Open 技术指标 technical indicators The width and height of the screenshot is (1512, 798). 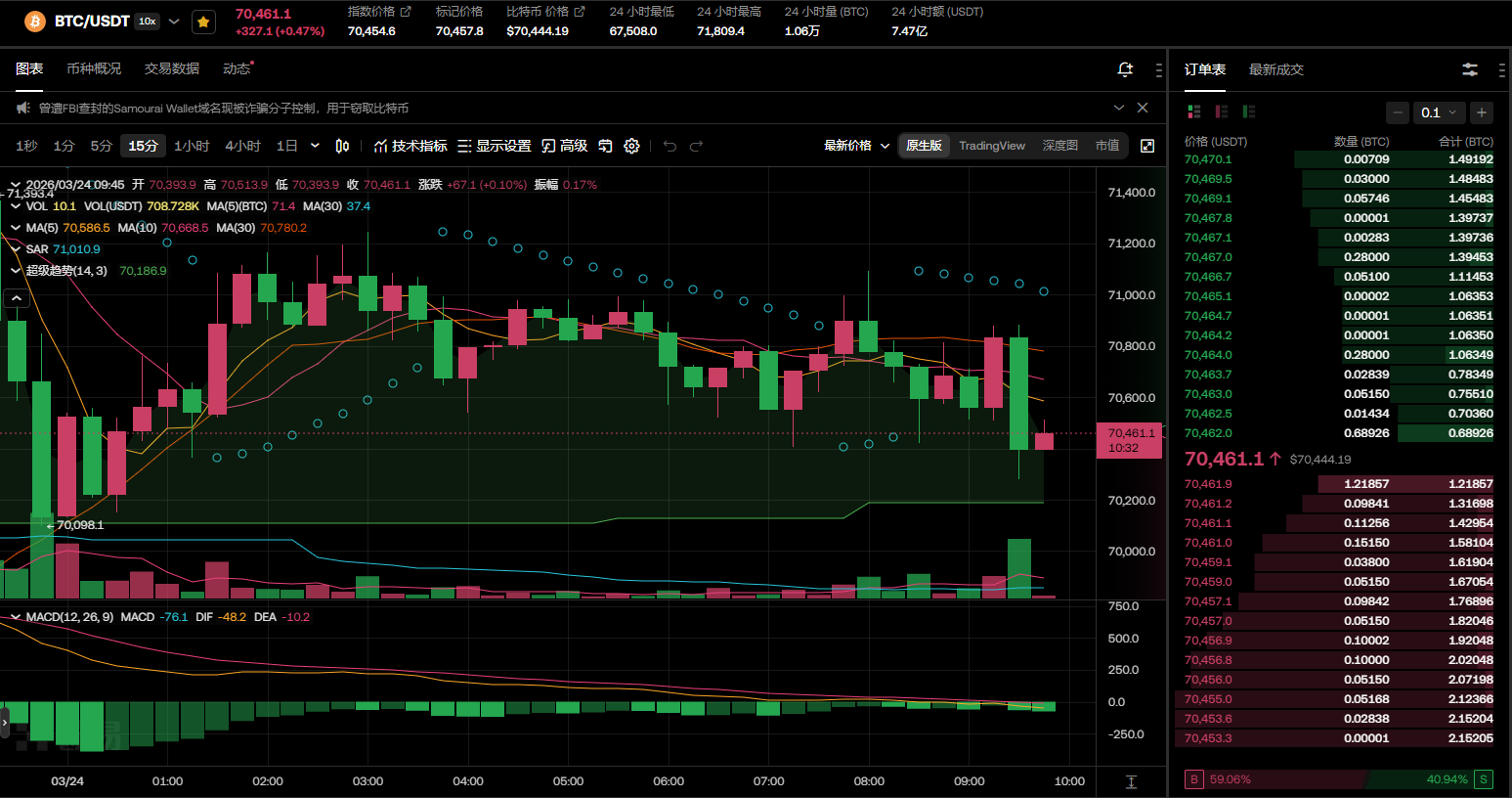[x=410, y=146]
